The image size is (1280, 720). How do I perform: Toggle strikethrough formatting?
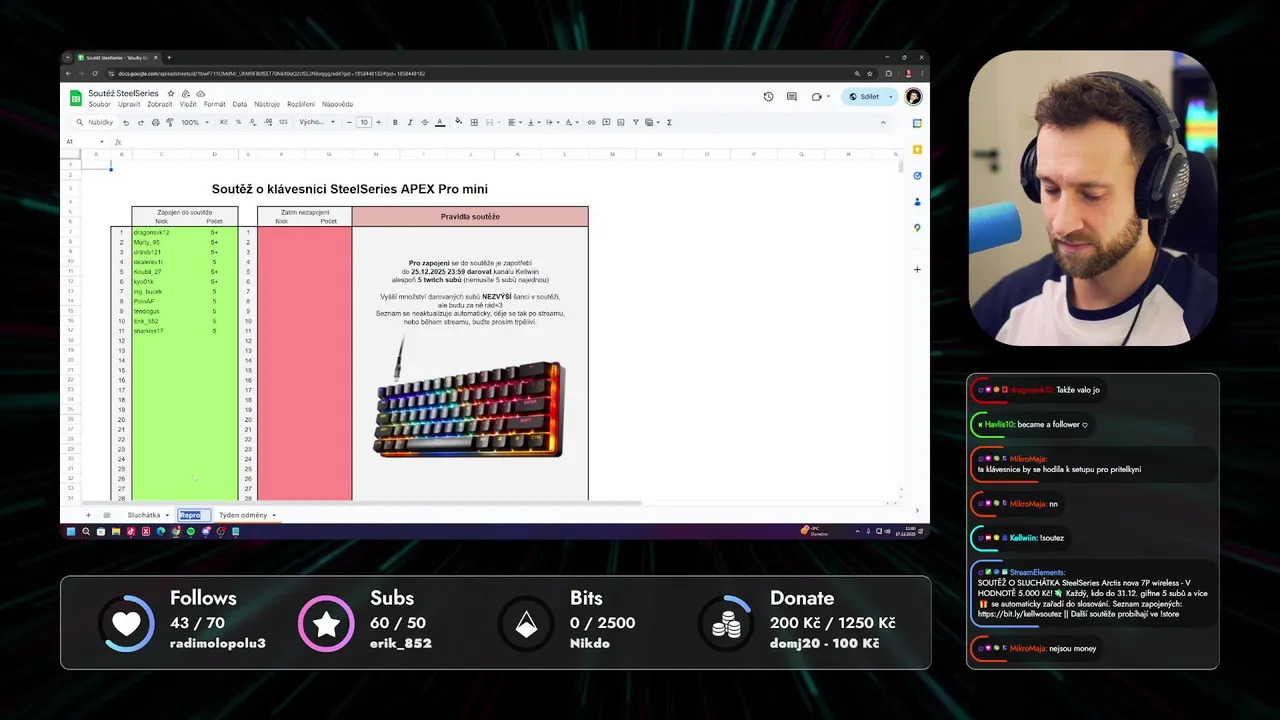(x=425, y=122)
